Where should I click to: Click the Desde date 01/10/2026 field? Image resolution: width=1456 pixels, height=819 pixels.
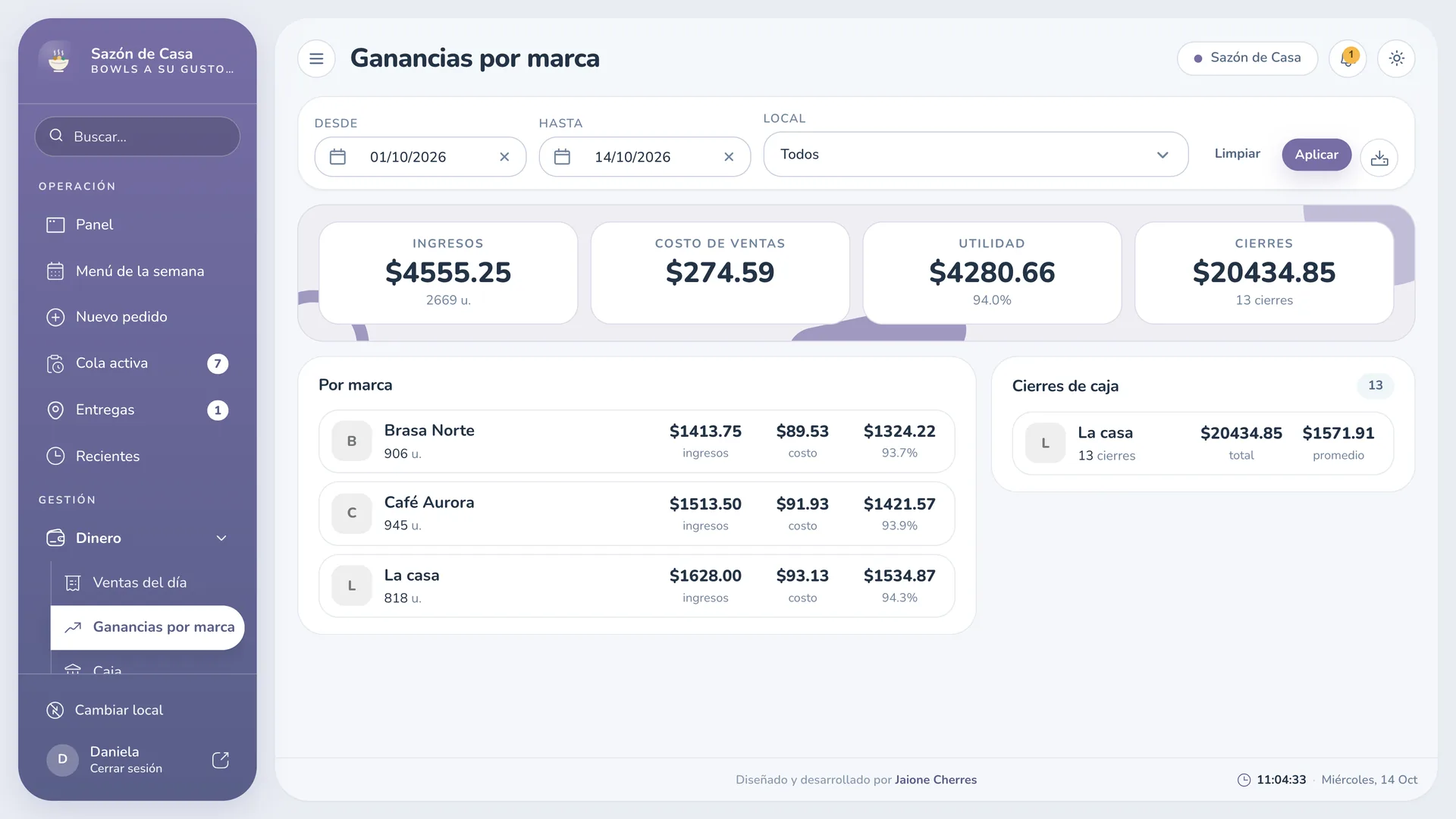pos(420,157)
